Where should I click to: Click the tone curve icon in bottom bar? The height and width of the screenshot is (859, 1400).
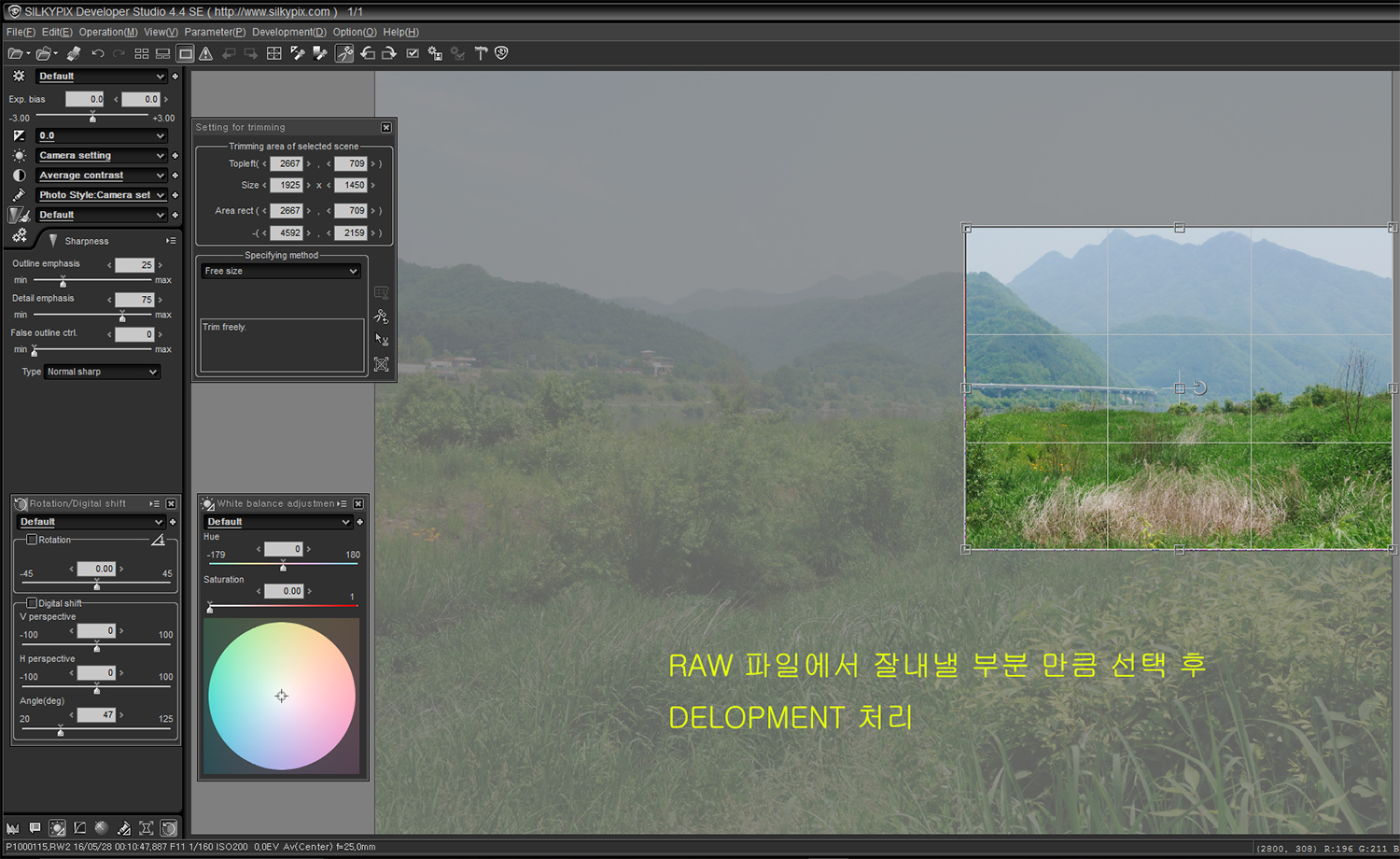[x=80, y=828]
